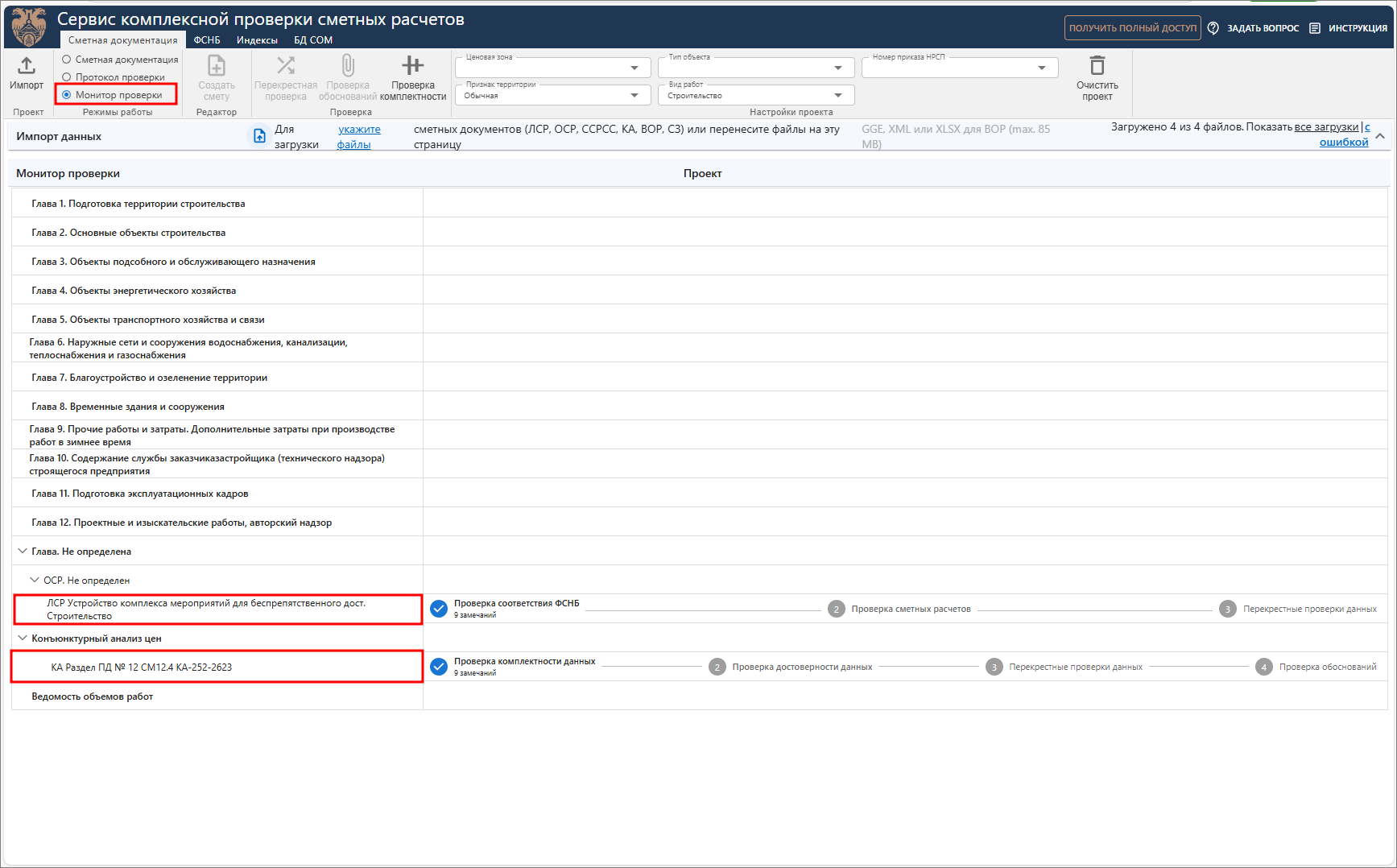Click the Import upload icon
1397x868 pixels.
pyautogui.click(x=27, y=66)
